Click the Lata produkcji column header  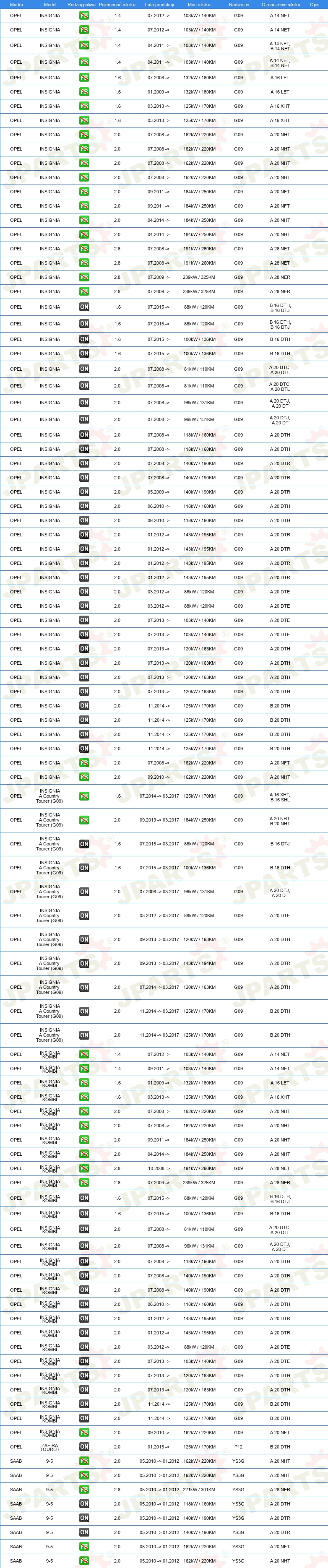[159, 4]
